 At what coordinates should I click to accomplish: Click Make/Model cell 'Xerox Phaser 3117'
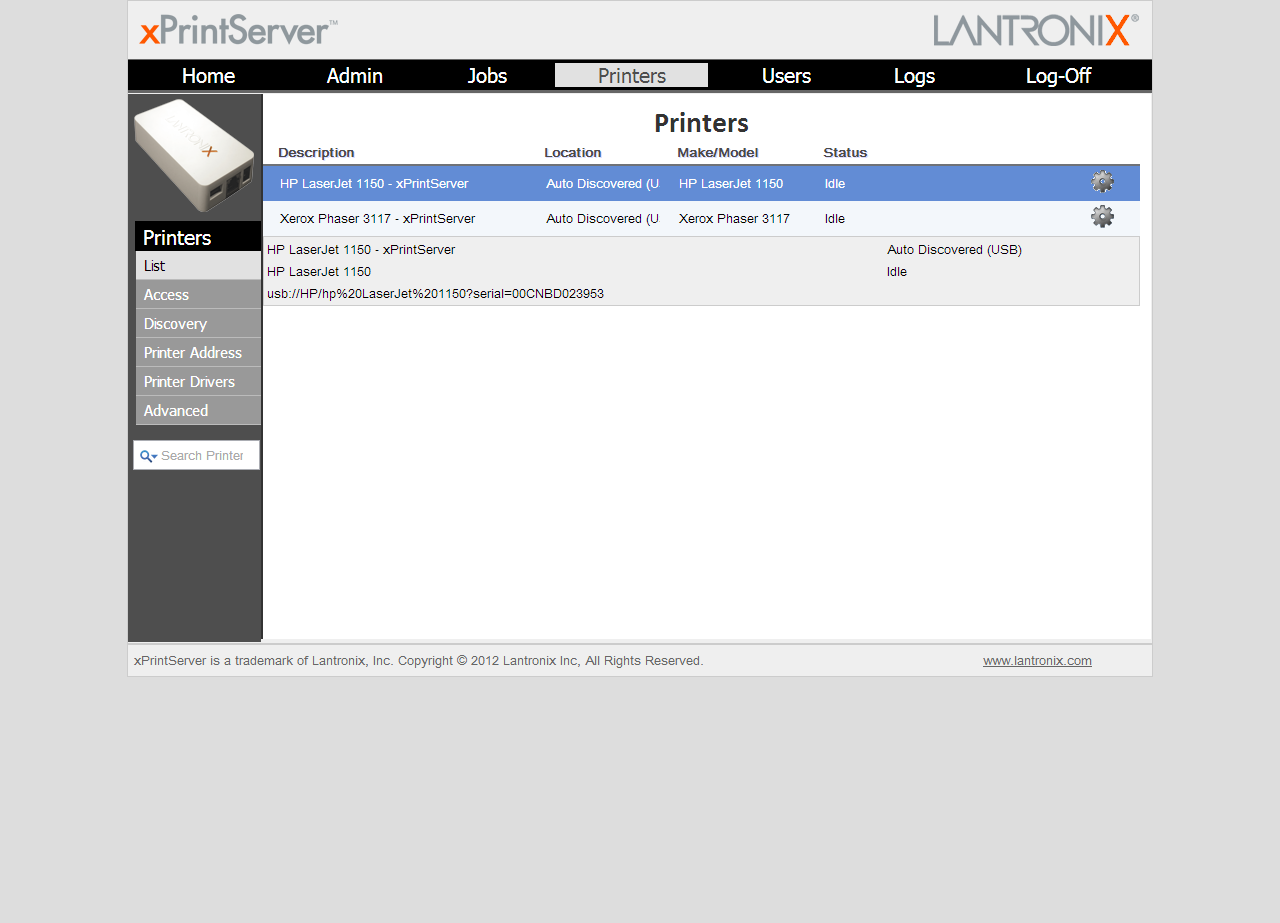(x=734, y=219)
